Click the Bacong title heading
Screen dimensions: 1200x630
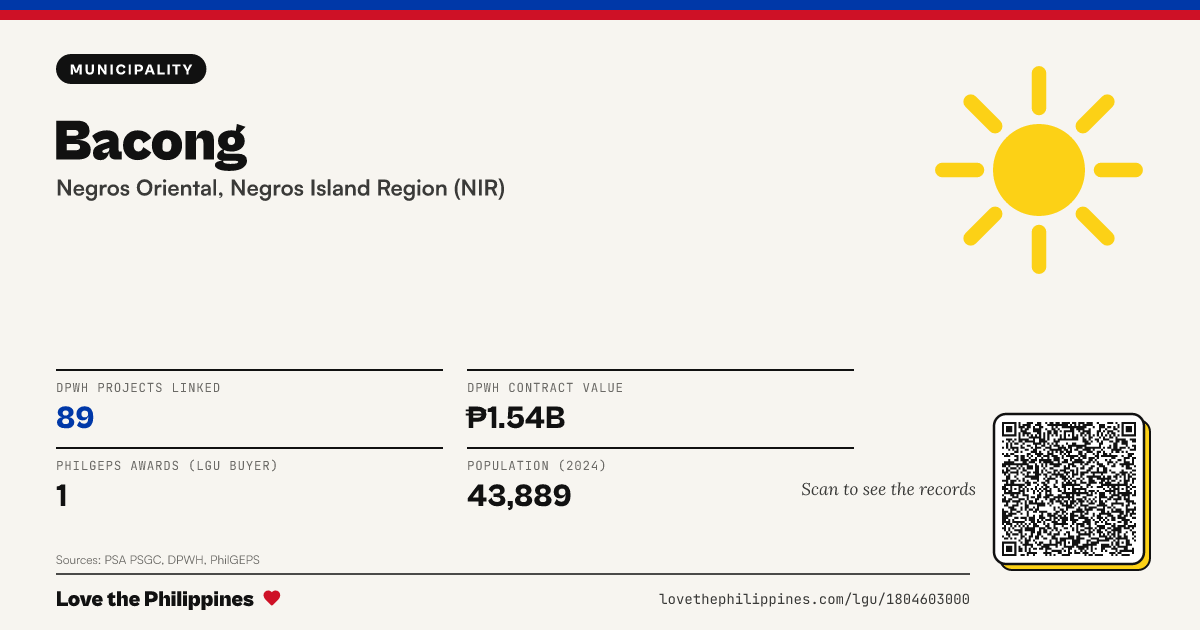151,143
